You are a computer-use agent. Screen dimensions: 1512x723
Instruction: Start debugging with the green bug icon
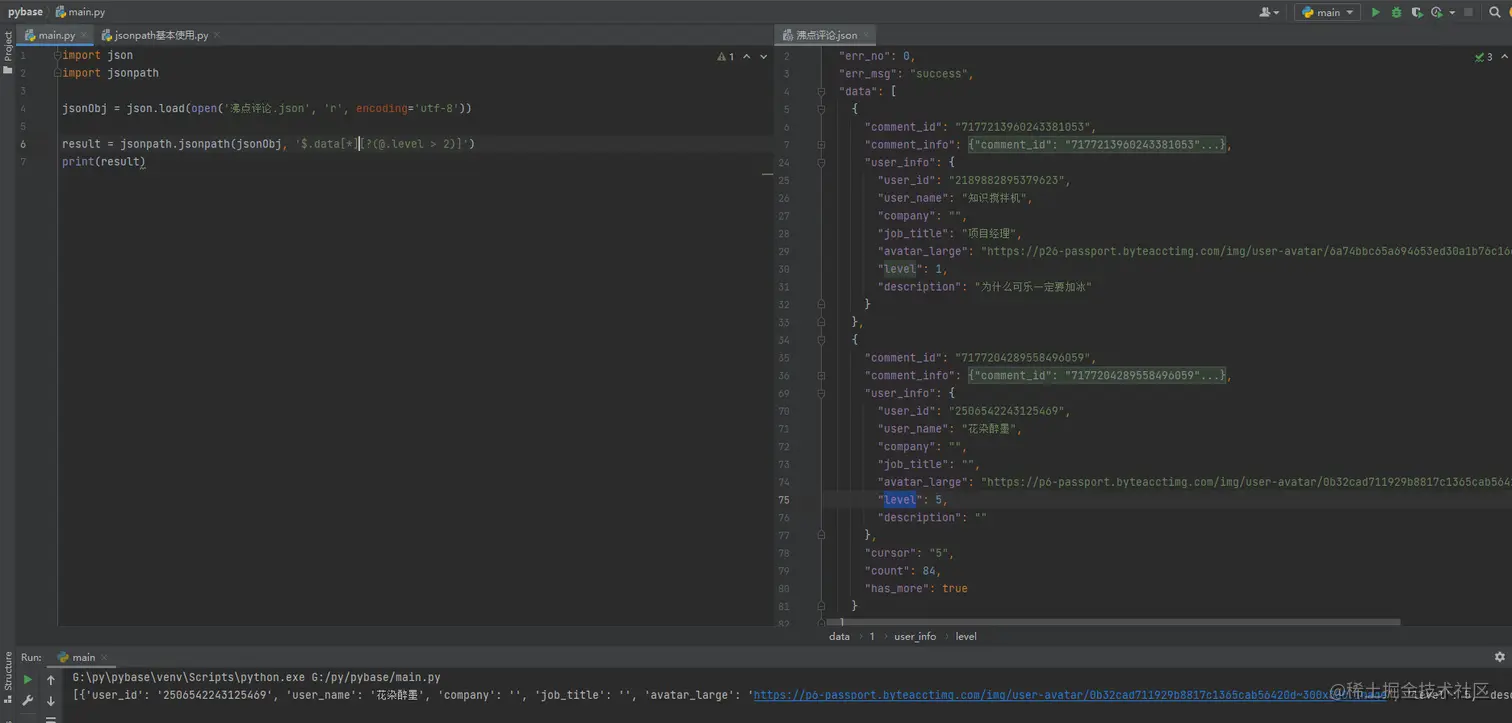click(1396, 12)
